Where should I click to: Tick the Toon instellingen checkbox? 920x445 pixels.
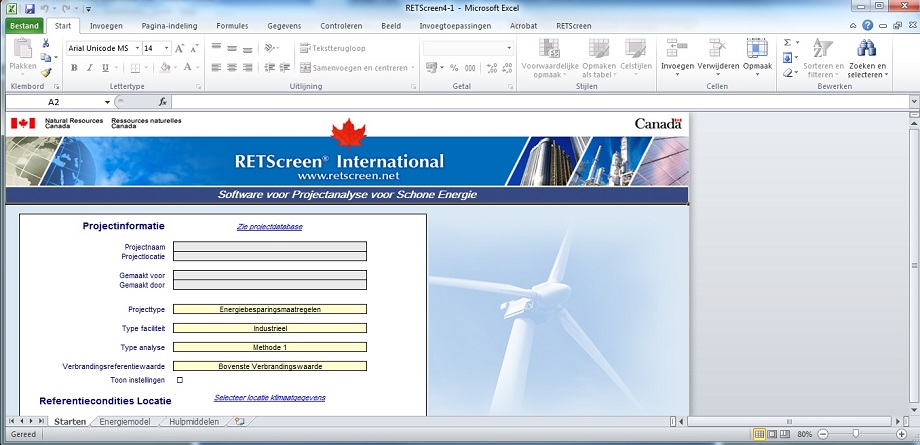pyautogui.click(x=180, y=380)
